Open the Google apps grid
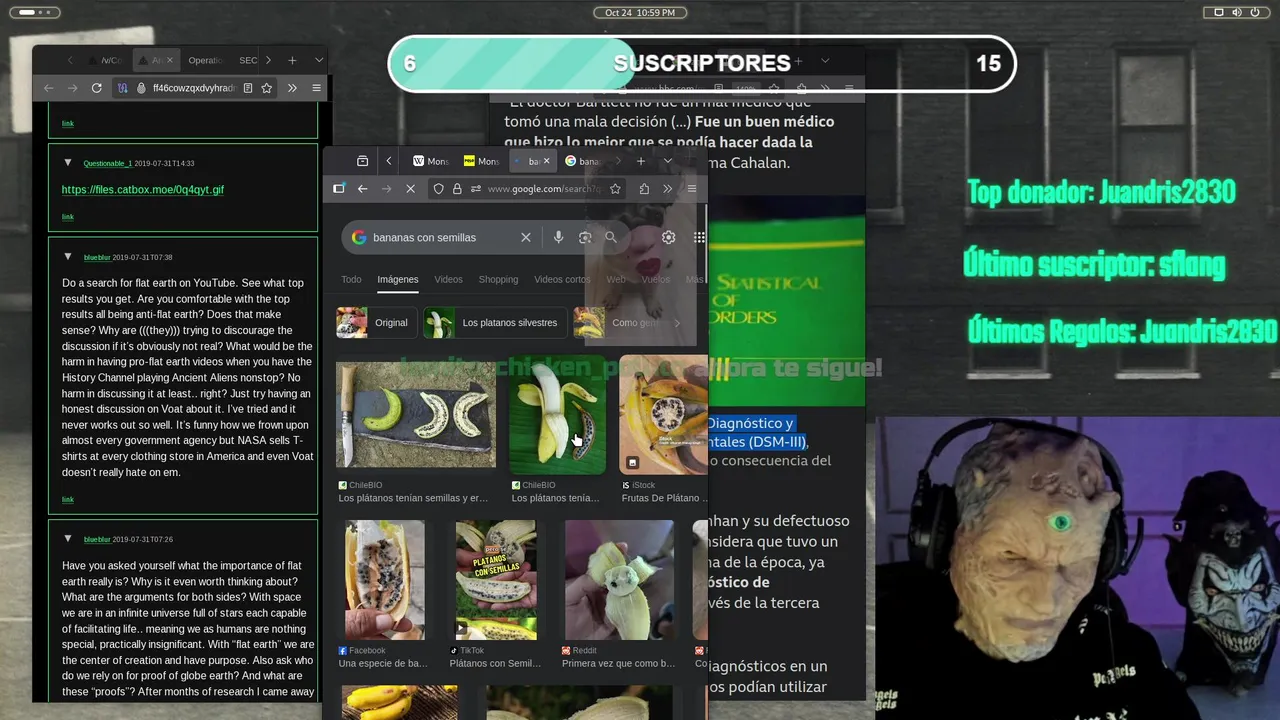 point(699,237)
